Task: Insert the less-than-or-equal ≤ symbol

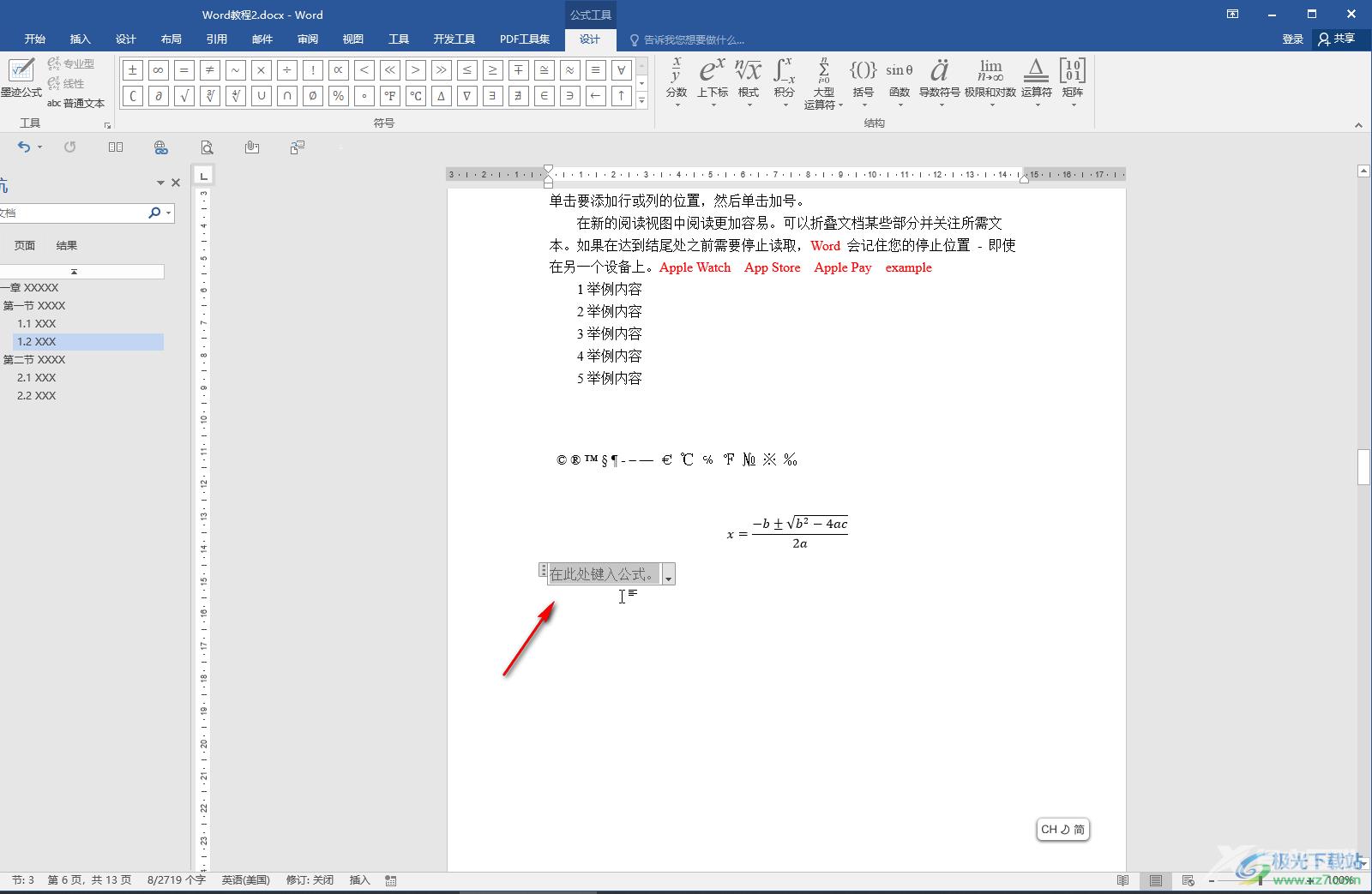Action: click(466, 70)
